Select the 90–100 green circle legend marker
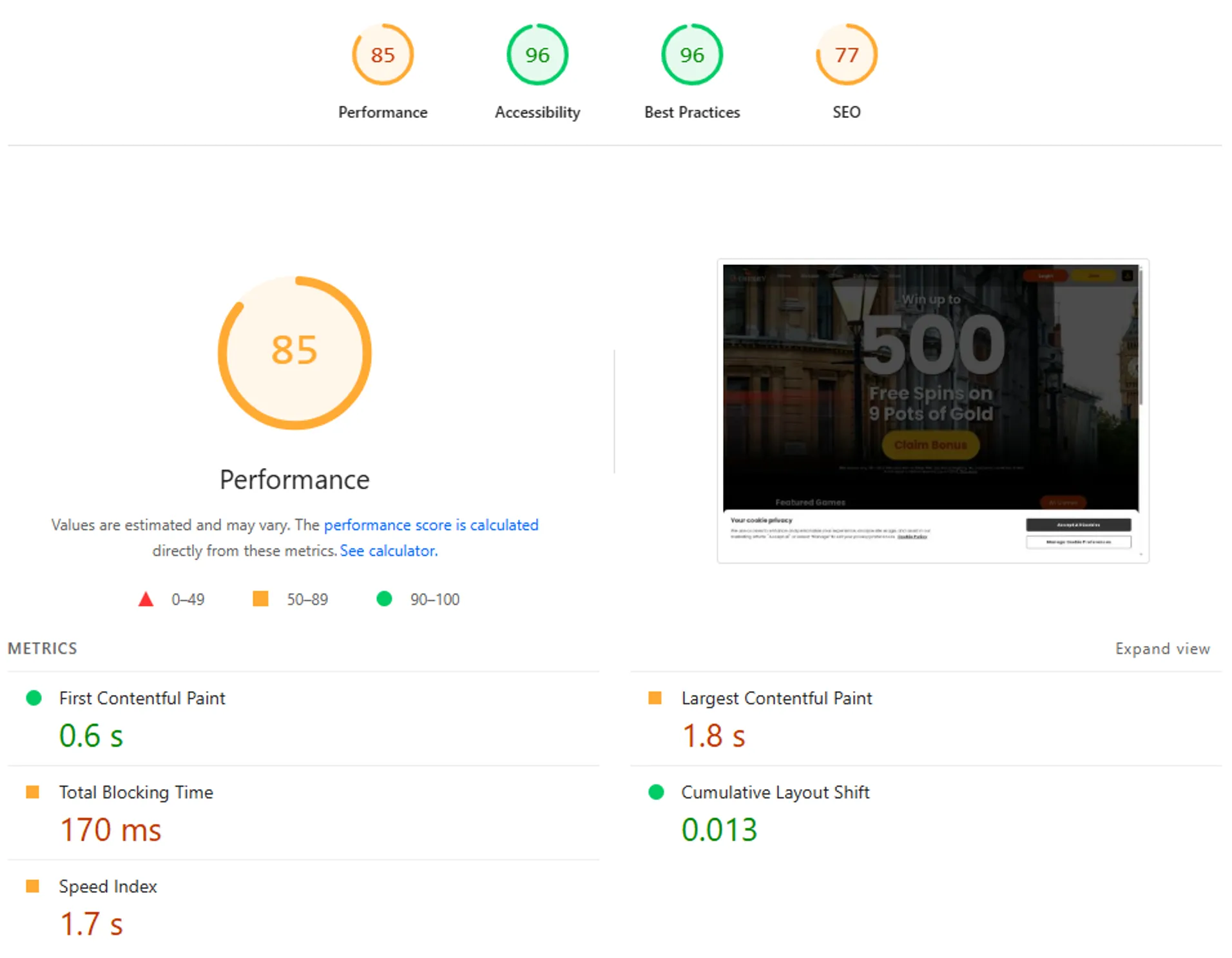Screen dimensions: 1232x958 pyautogui.click(x=385, y=599)
